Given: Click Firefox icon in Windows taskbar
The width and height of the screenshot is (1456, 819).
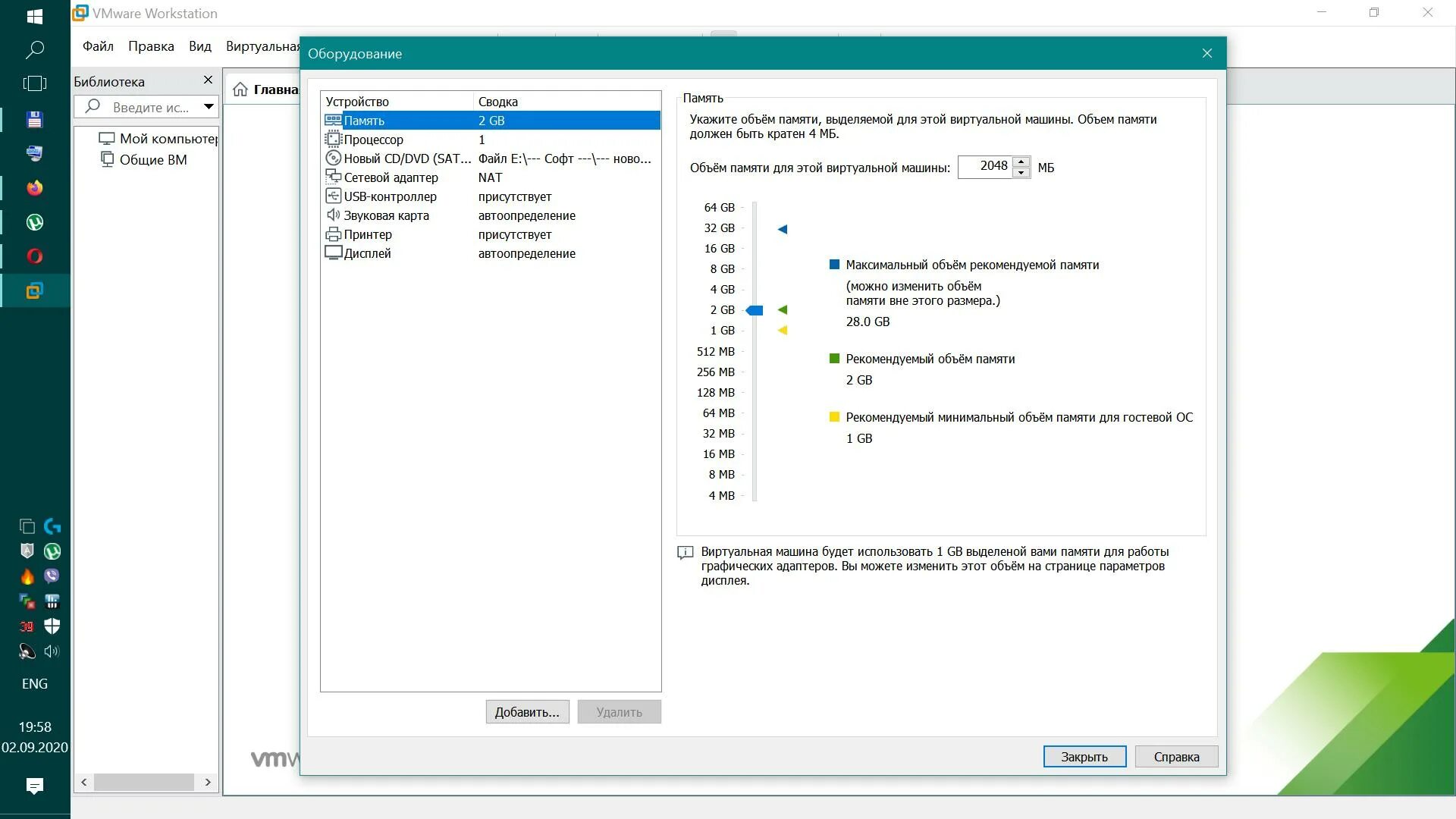Looking at the screenshot, I should point(35,188).
